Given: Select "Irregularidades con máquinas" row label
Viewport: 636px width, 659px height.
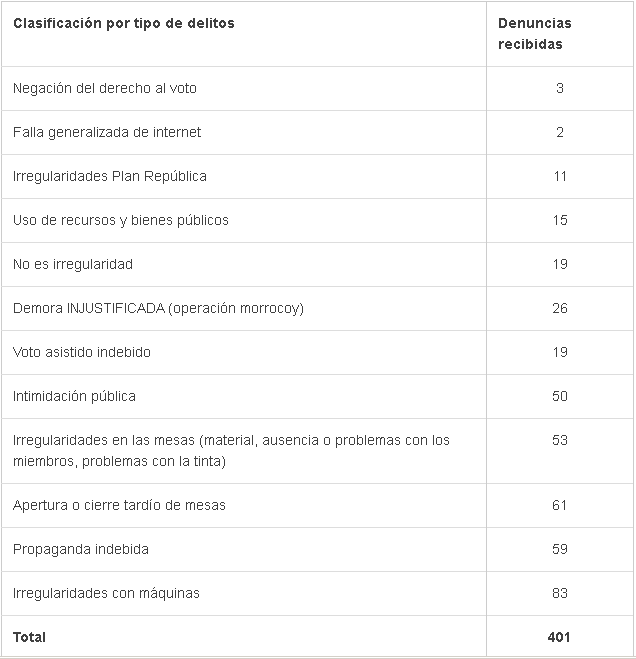Looking at the screenshot, I should [106, 593].
